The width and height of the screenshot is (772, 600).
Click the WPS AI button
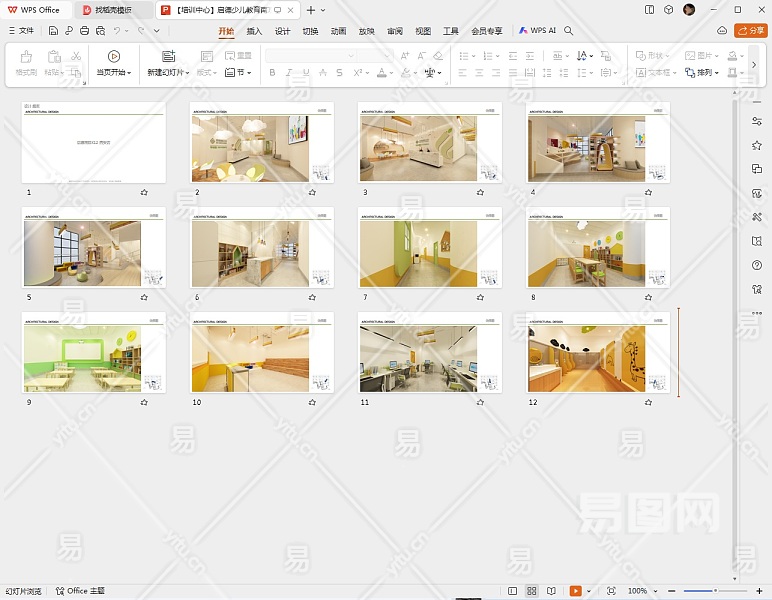(537, 31)
